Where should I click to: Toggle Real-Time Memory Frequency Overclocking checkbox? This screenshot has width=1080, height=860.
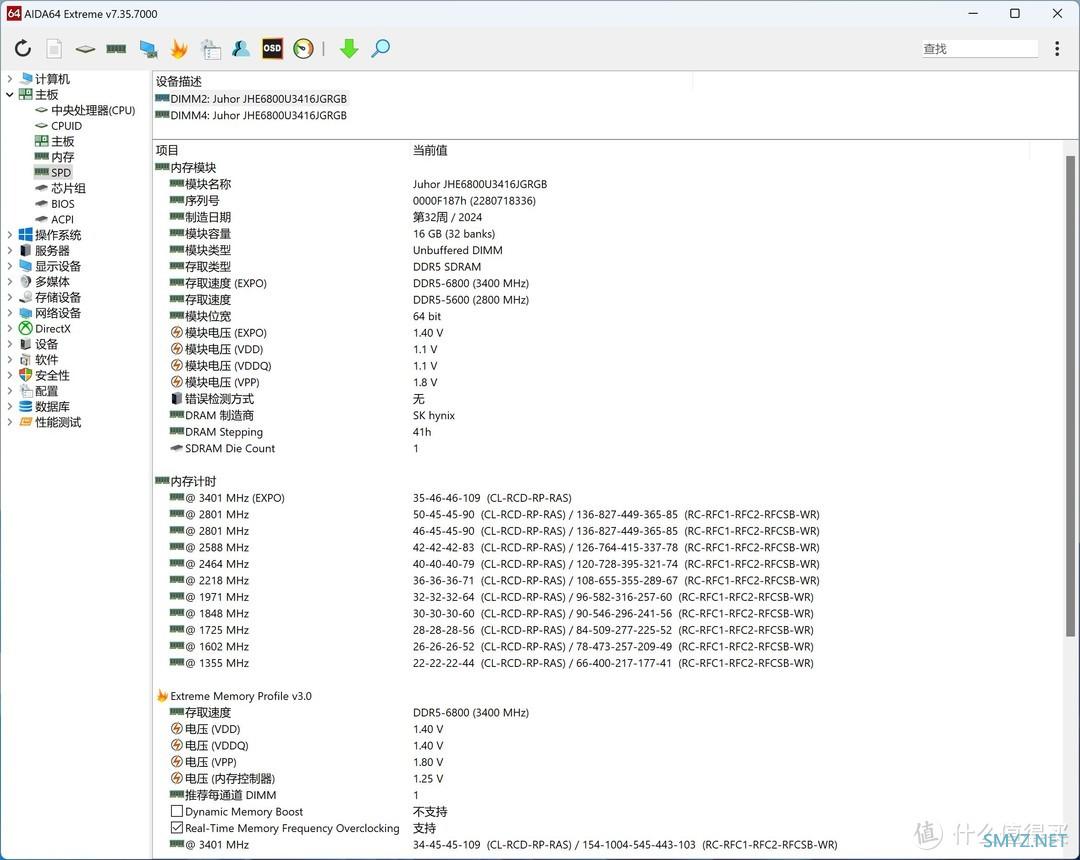177,828
